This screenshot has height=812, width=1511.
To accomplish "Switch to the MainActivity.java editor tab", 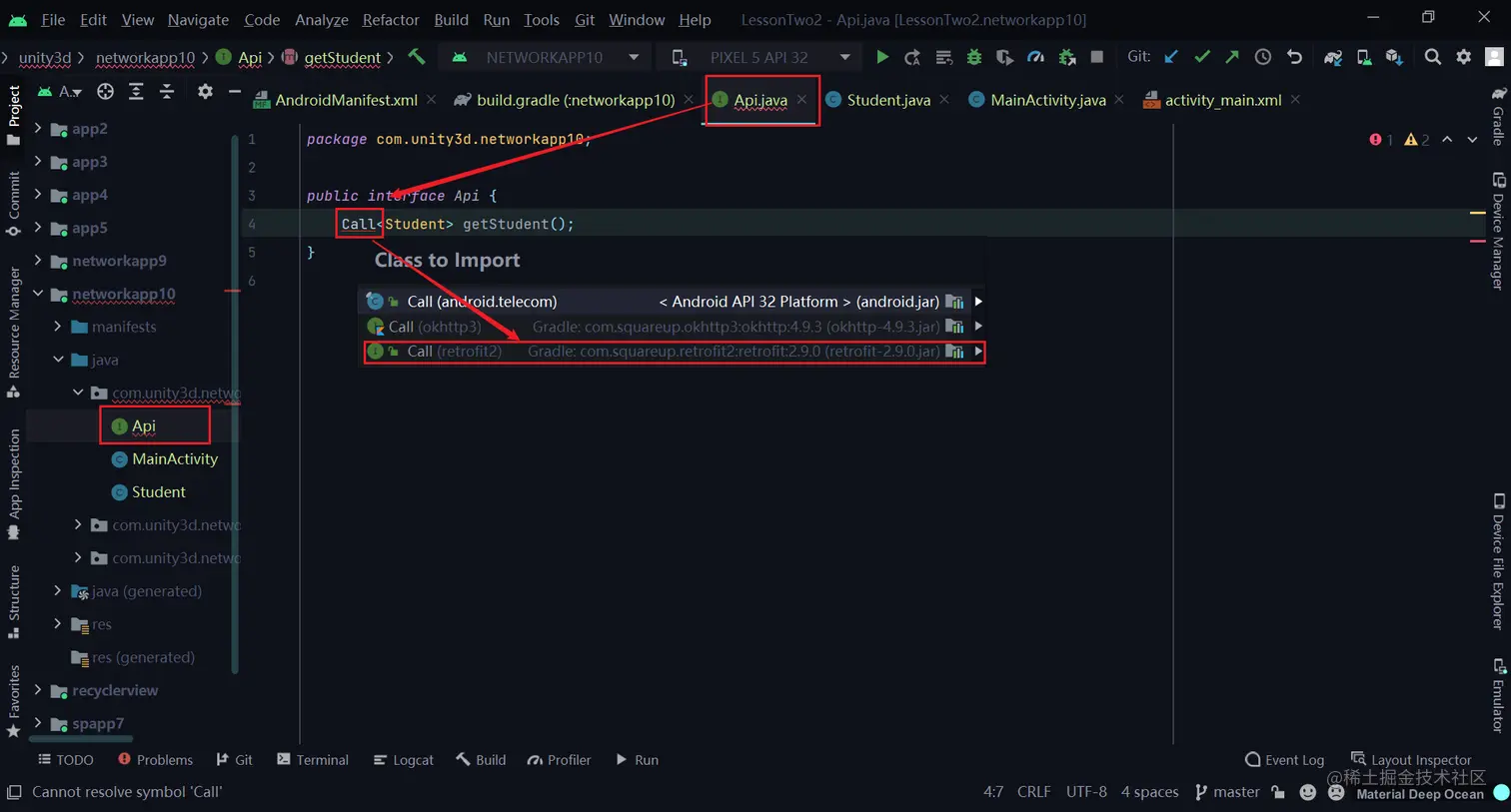I will coord(1046,100).
